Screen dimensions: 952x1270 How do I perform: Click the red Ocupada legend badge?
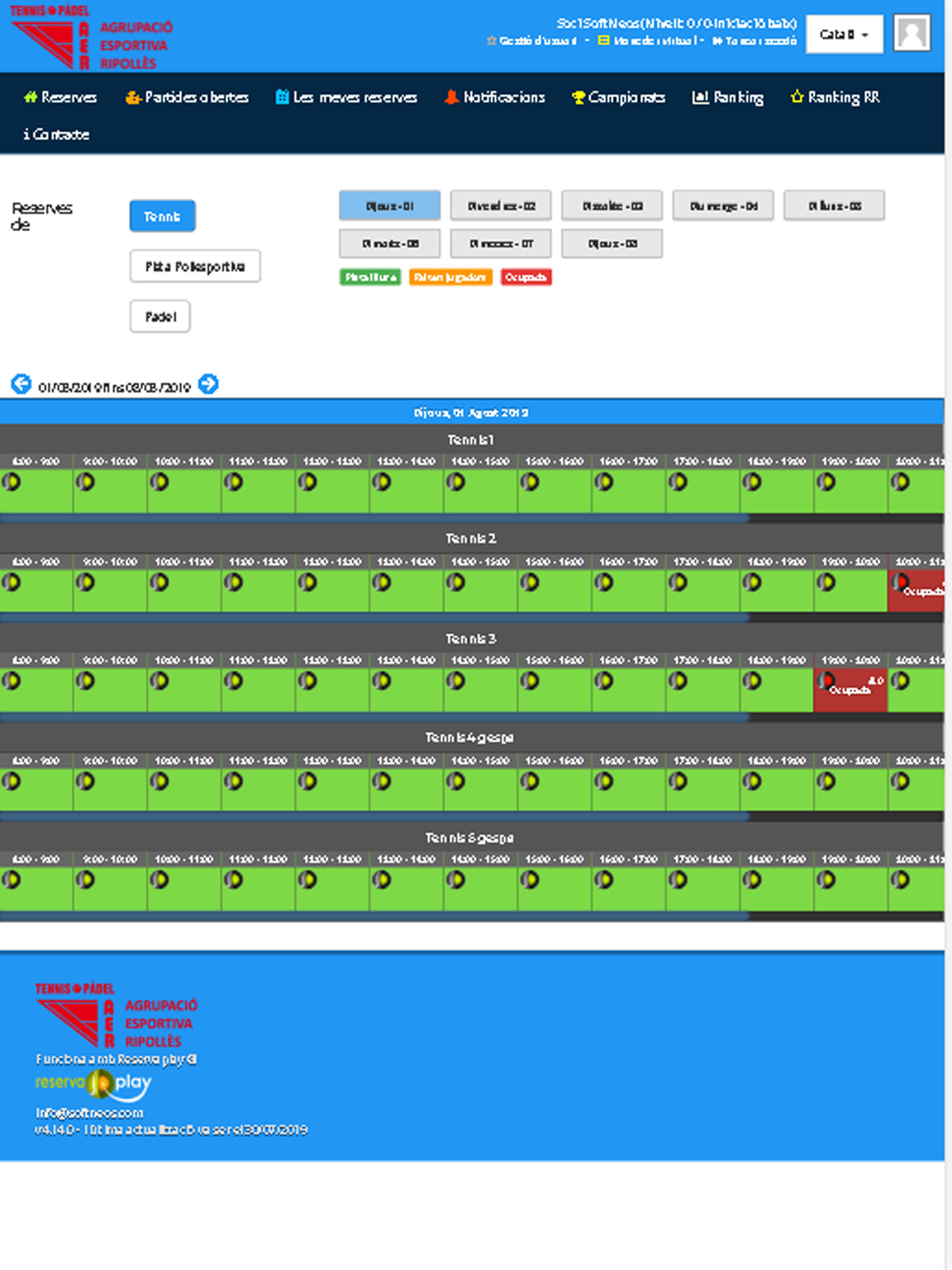526,278
